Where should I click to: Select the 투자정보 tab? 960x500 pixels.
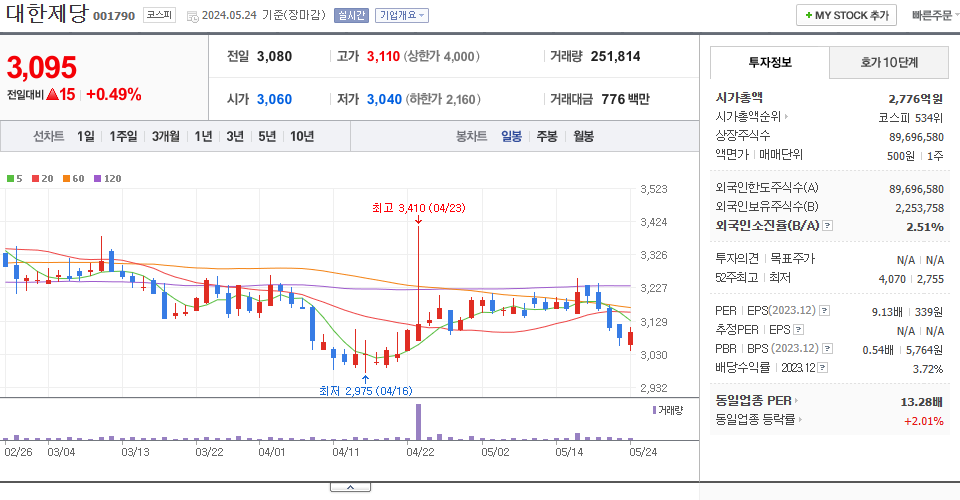[x=770, y=62]
